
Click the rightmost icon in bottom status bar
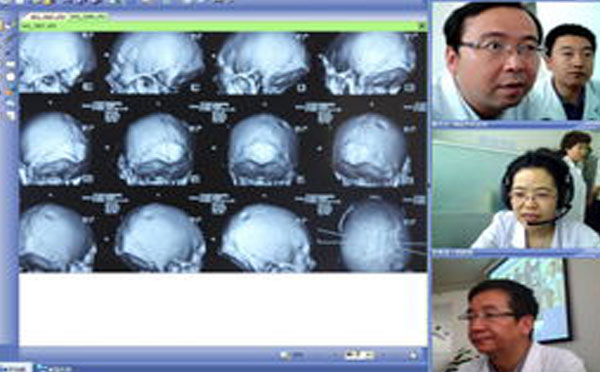(413, 355)
